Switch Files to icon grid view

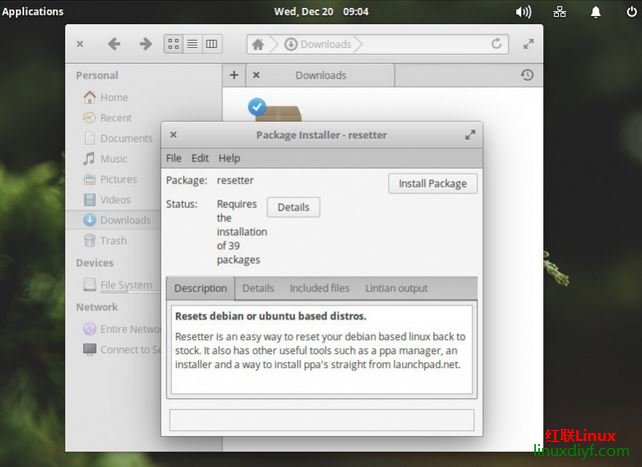174,44
